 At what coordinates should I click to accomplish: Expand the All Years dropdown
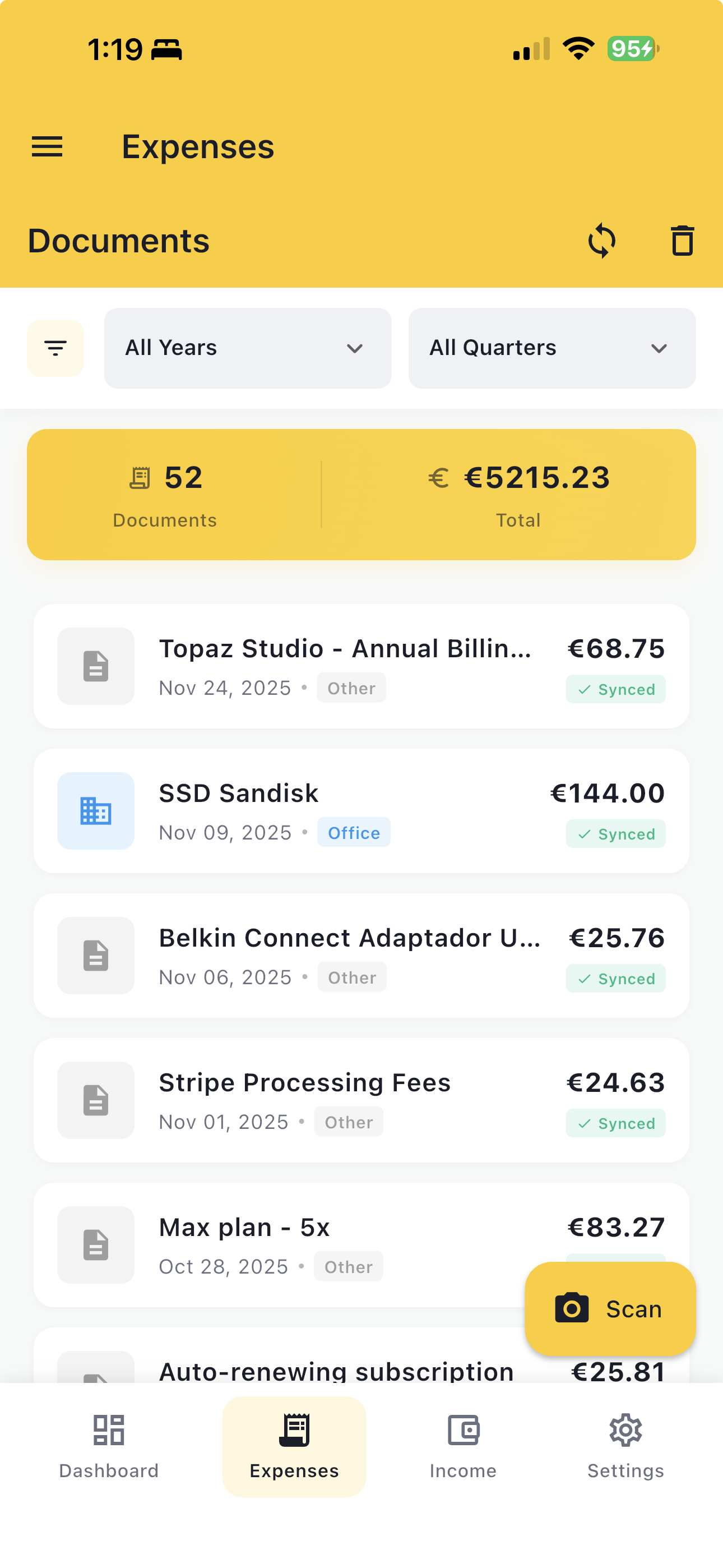pos(247,348)
